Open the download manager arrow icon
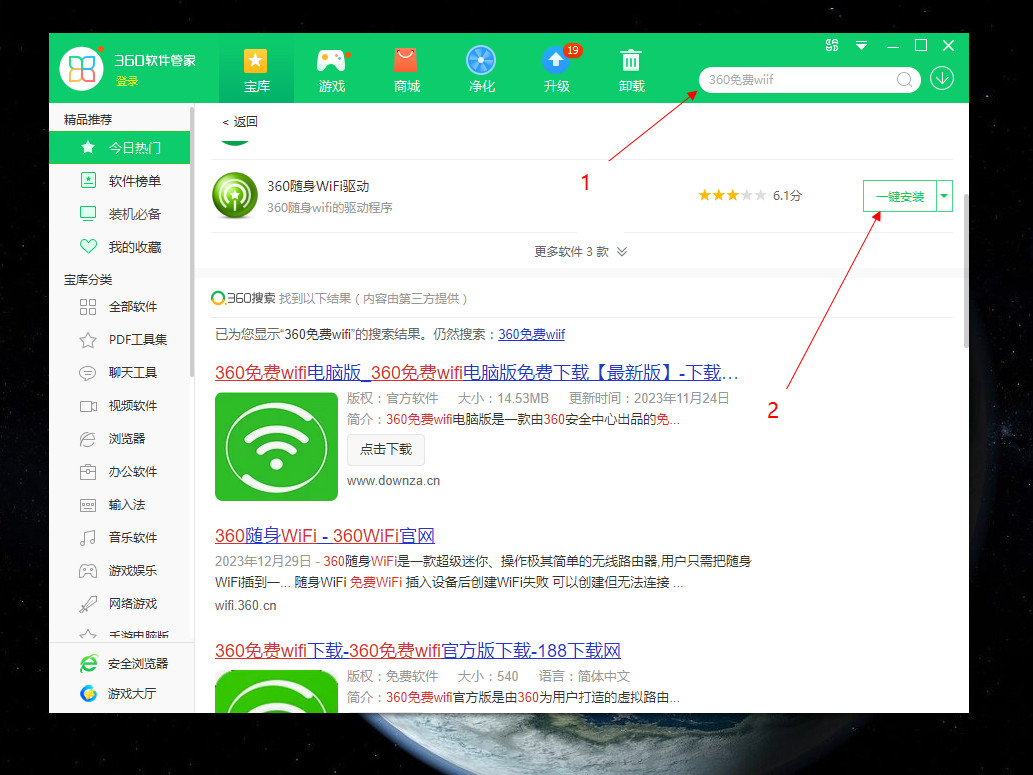The width and height of the screenshot is (1033, 775). 942,79
